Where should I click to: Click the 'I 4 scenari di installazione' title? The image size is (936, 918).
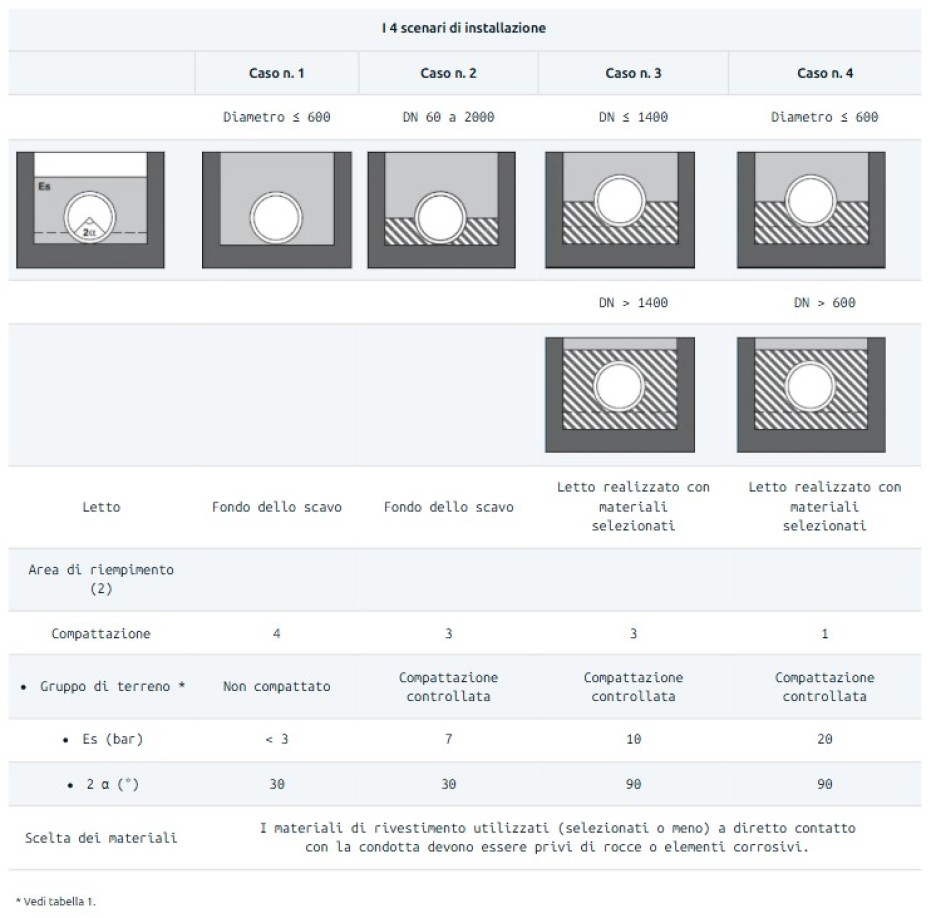tap(464, 28)
